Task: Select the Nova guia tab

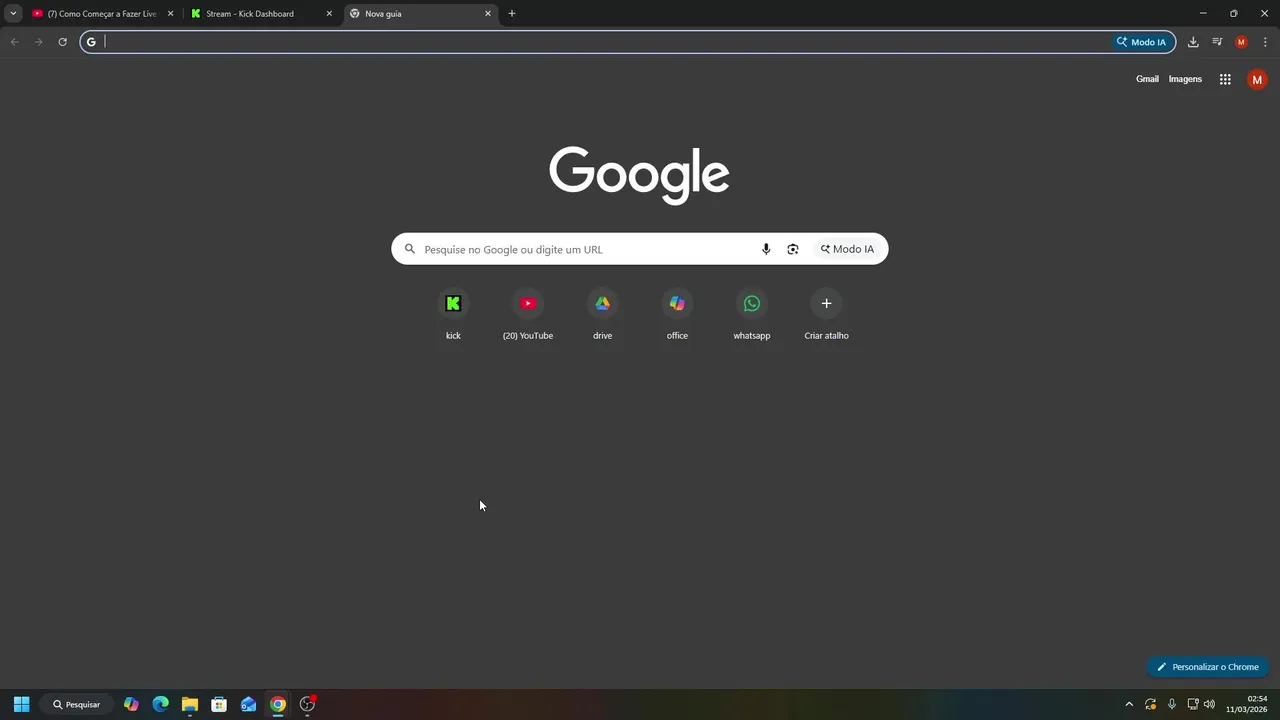Action: 420,14
